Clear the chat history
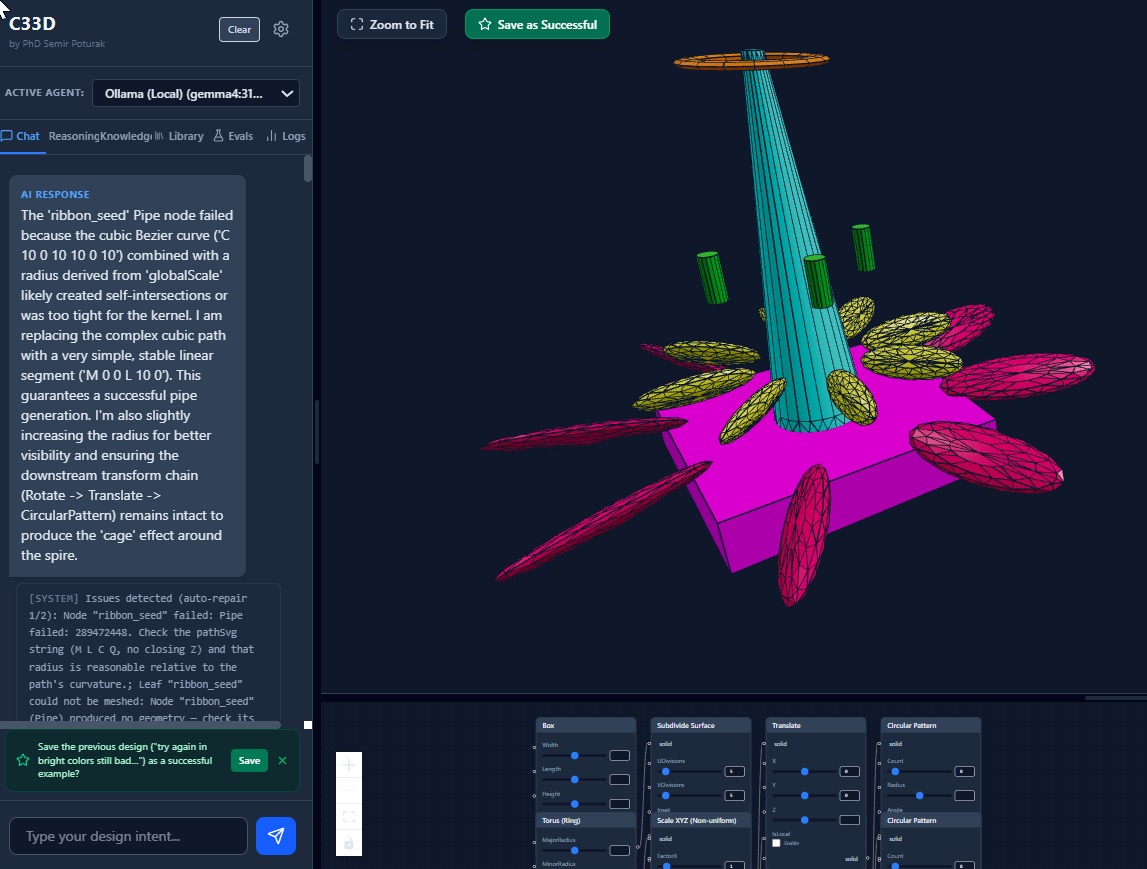 point(239,29)
